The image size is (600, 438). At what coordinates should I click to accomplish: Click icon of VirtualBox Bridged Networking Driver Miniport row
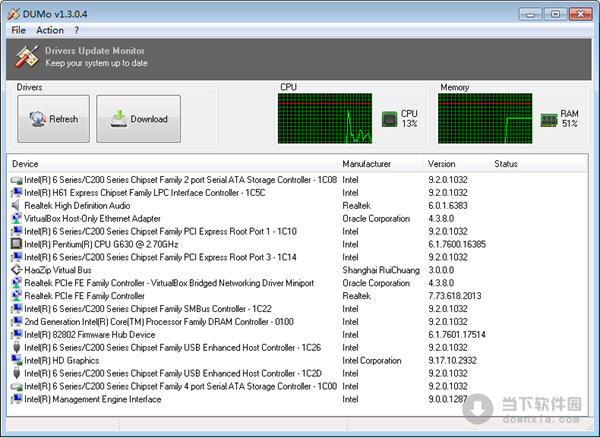click(x=16, y=283)
